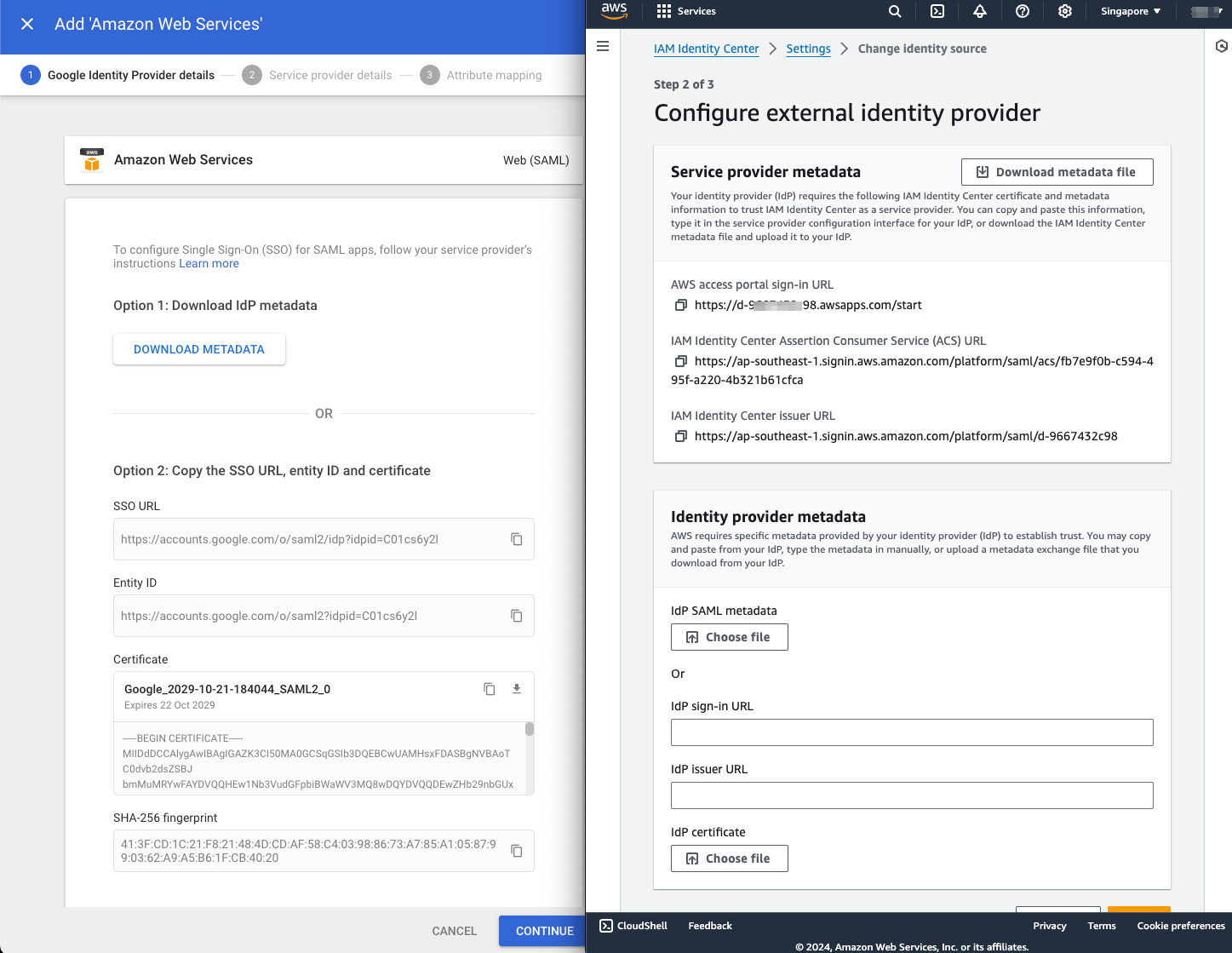Click CONTINUE in Google setup
Image resolution: width=1232 pixels, height=953 pixels.
coord(544,931)
